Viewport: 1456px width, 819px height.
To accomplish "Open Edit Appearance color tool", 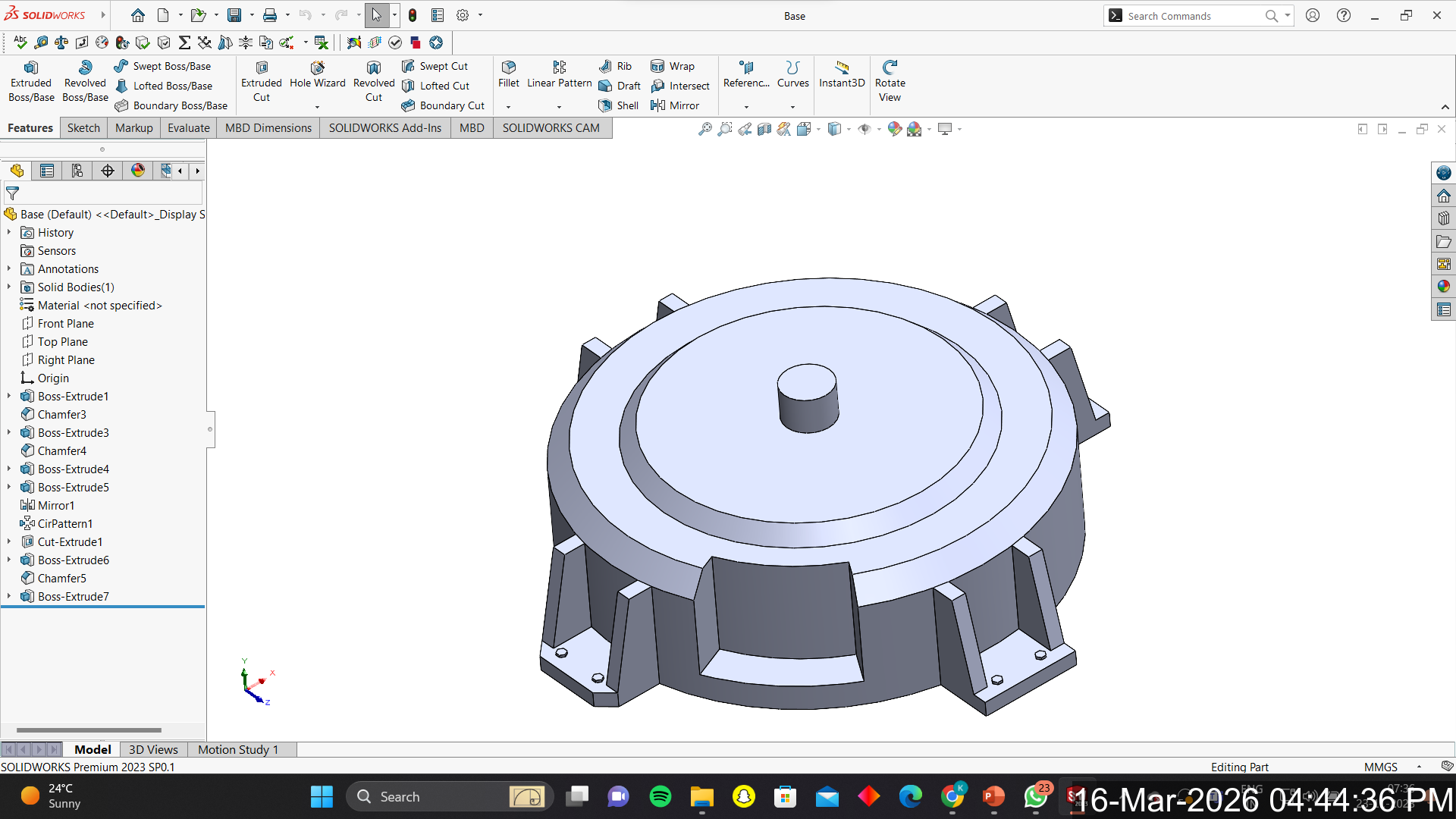I will [x=895, y=129].
